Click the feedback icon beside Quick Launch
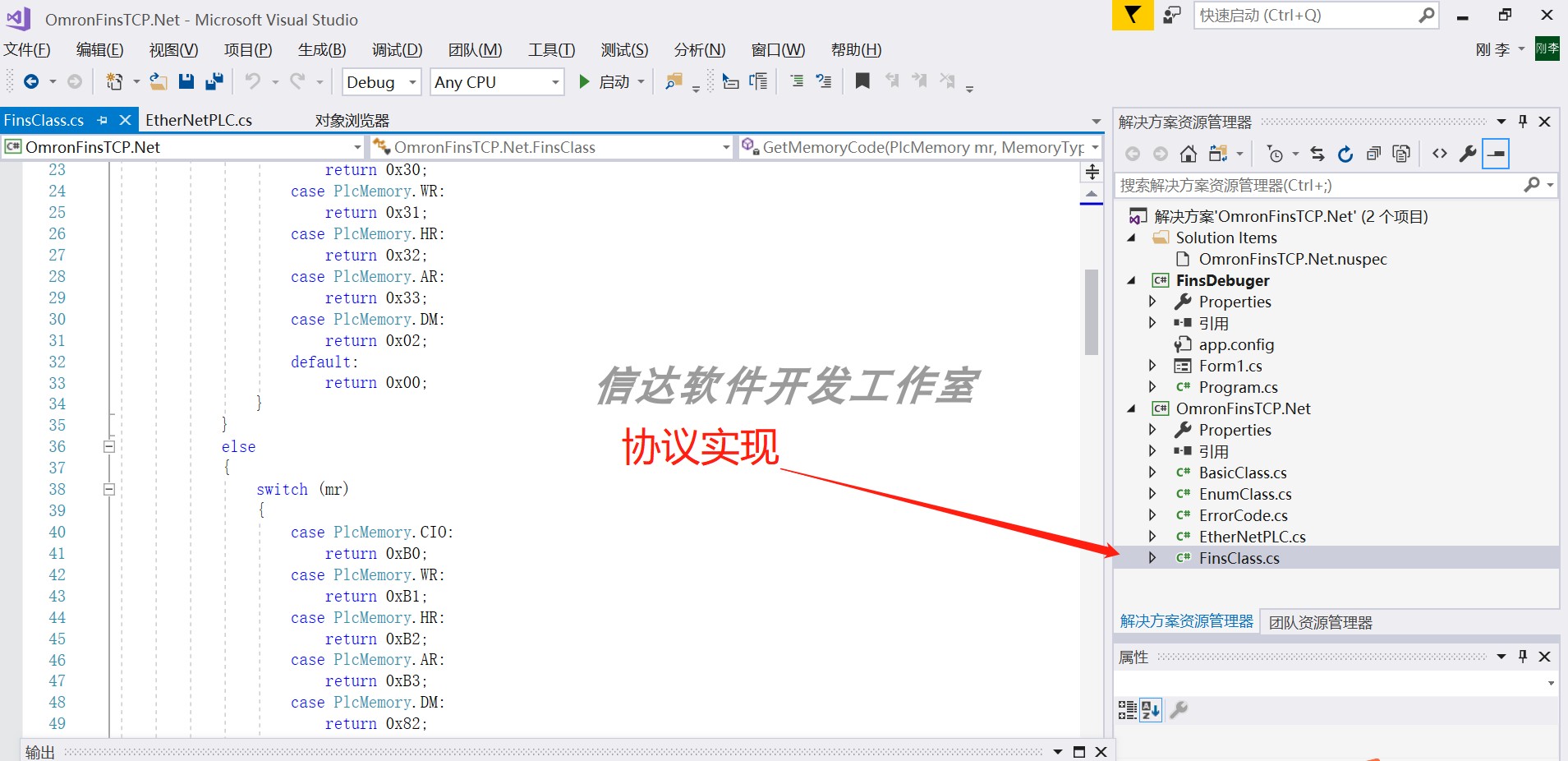This screenshot has width=1568, height=761. [x=1172, y=15]
